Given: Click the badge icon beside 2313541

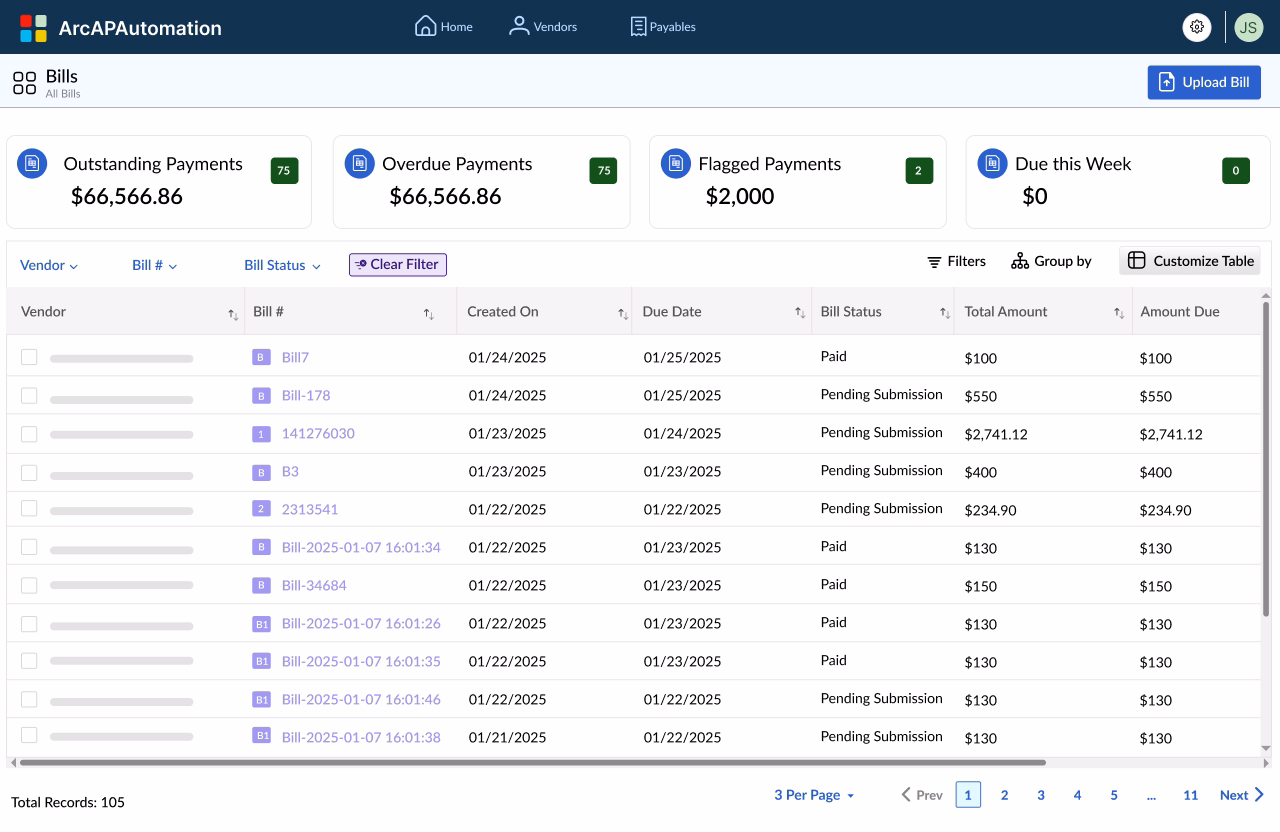Looking at the screenshot, I should click(261, 509).
